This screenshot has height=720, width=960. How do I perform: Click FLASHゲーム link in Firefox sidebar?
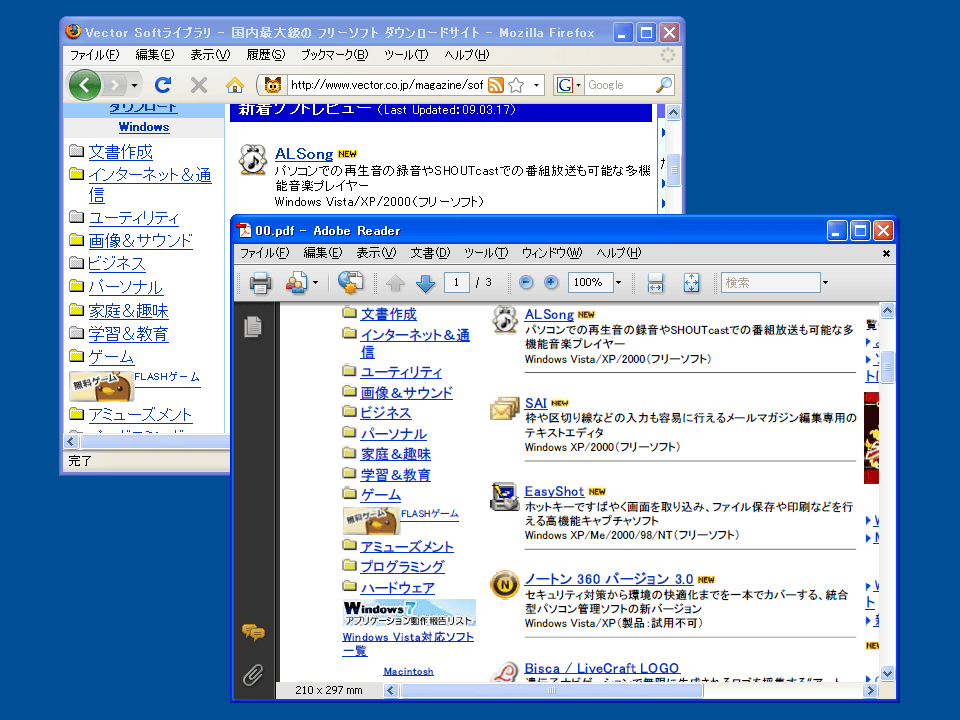tap(167, 378)
